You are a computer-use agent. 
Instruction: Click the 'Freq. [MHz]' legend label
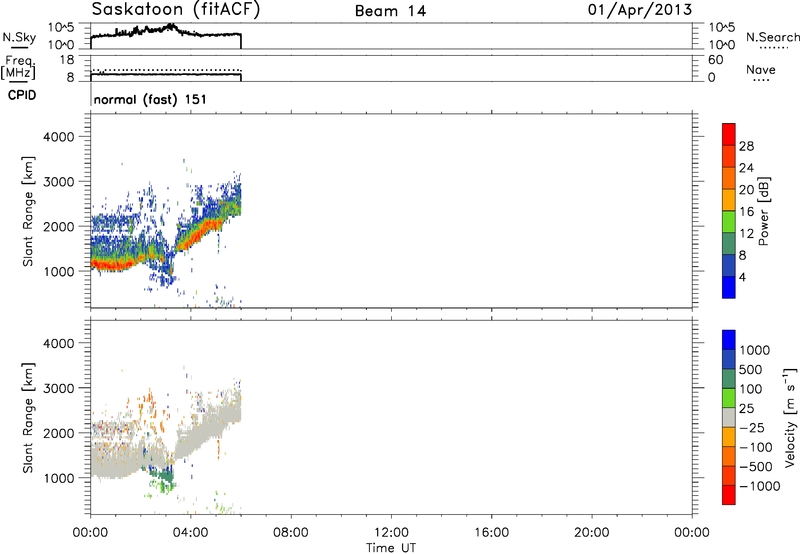pyautogui.click(x=19, y=67)
